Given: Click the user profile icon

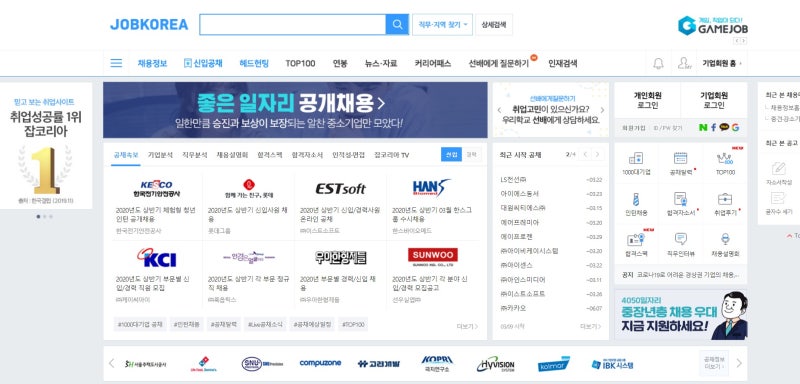Looking at the screenshot, I should [684, 63].
